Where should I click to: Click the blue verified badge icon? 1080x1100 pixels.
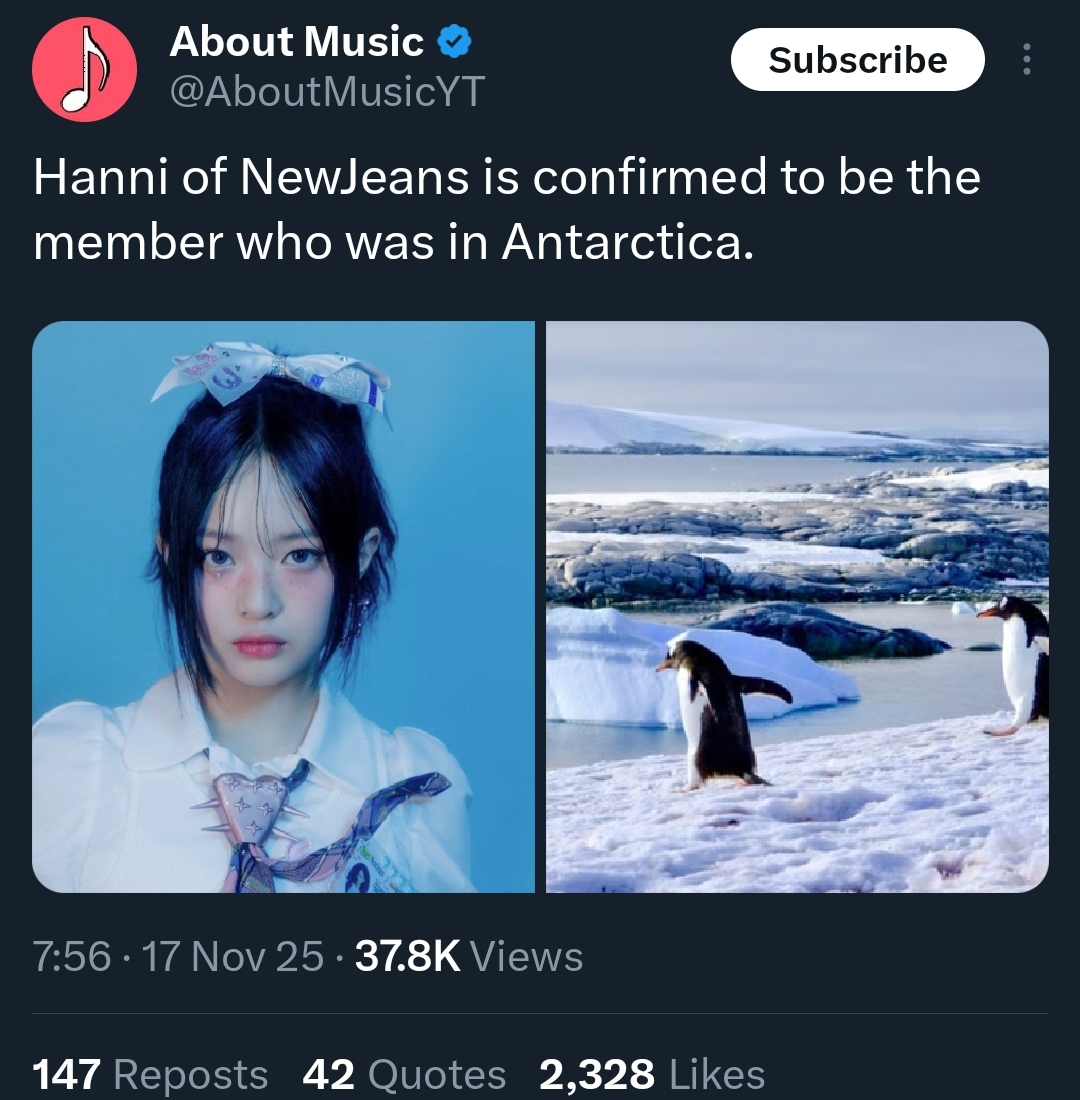tap(454, 42)
